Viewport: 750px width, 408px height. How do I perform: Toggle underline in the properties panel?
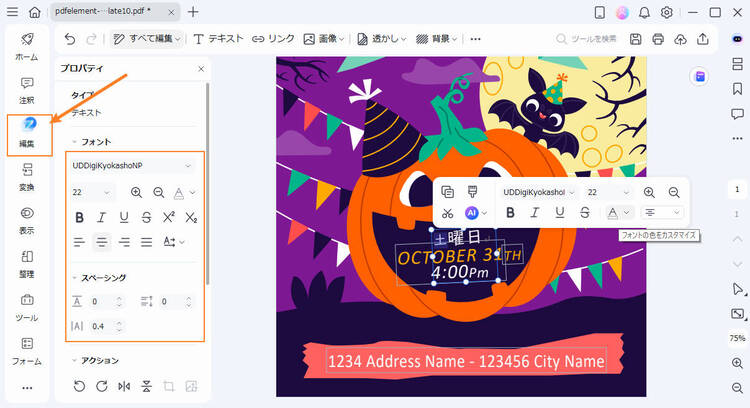click(x=124, y=217)
